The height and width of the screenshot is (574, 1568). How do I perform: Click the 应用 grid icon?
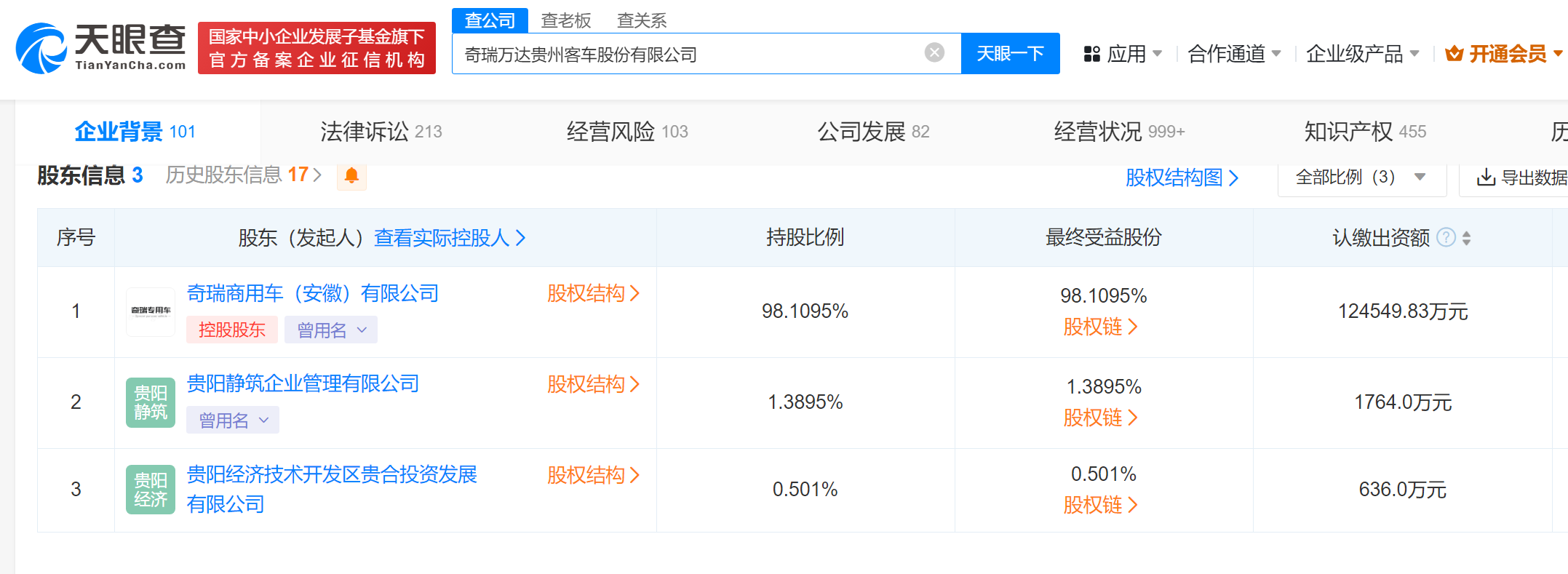pyautogui.click(x=1091, y=54)
